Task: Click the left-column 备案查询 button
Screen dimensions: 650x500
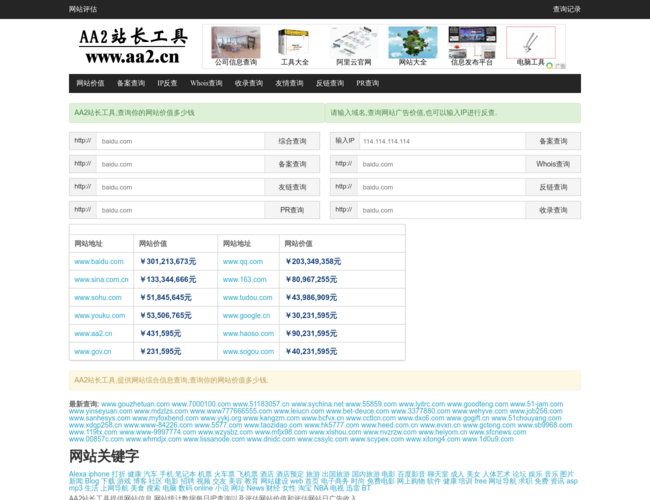Action: (x=292, y=164)
